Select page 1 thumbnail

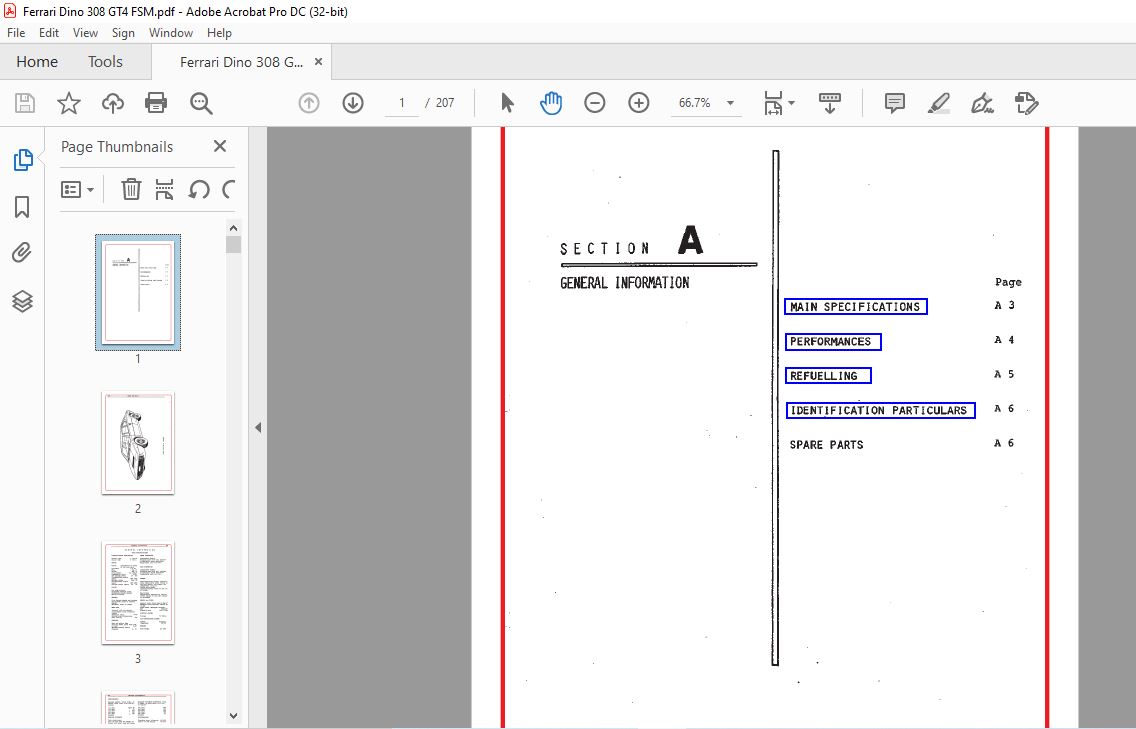point(138,292)
